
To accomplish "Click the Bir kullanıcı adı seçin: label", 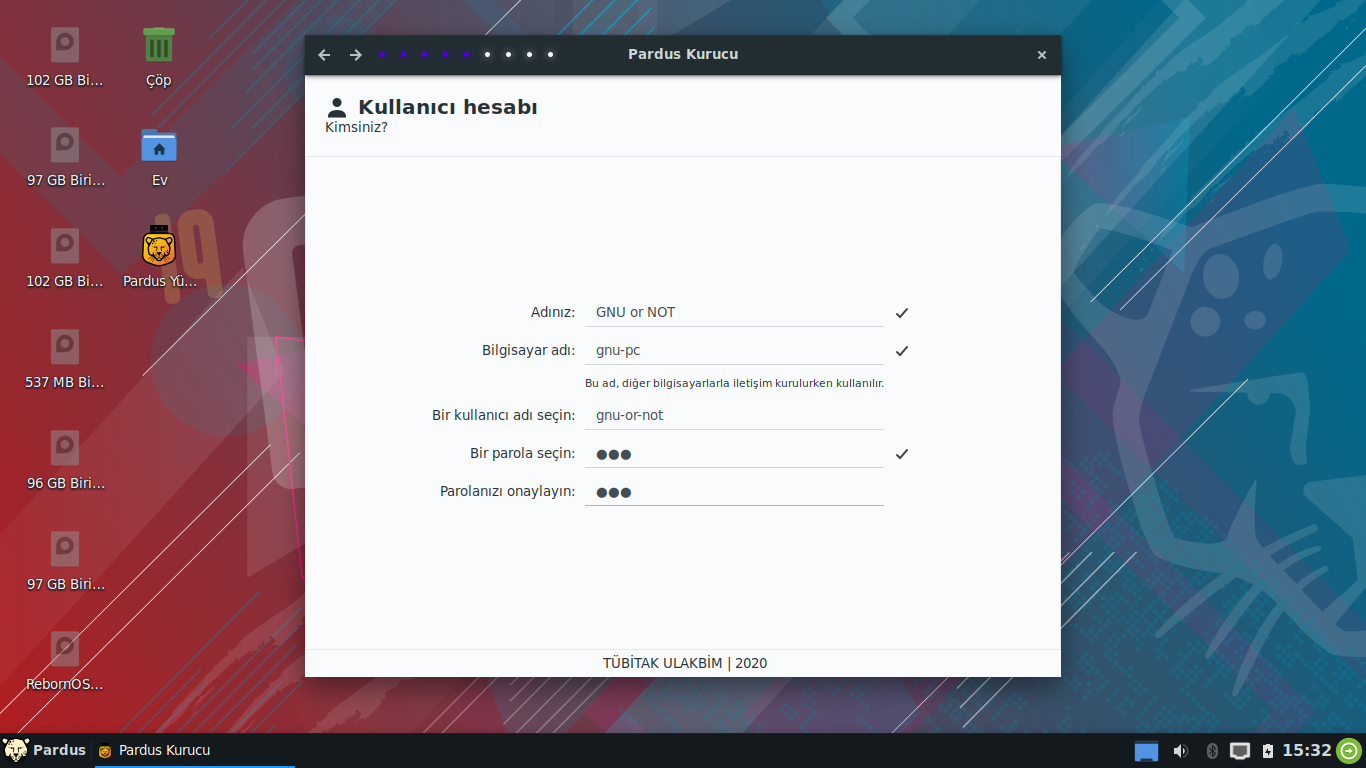I will (x=504, y=415).
